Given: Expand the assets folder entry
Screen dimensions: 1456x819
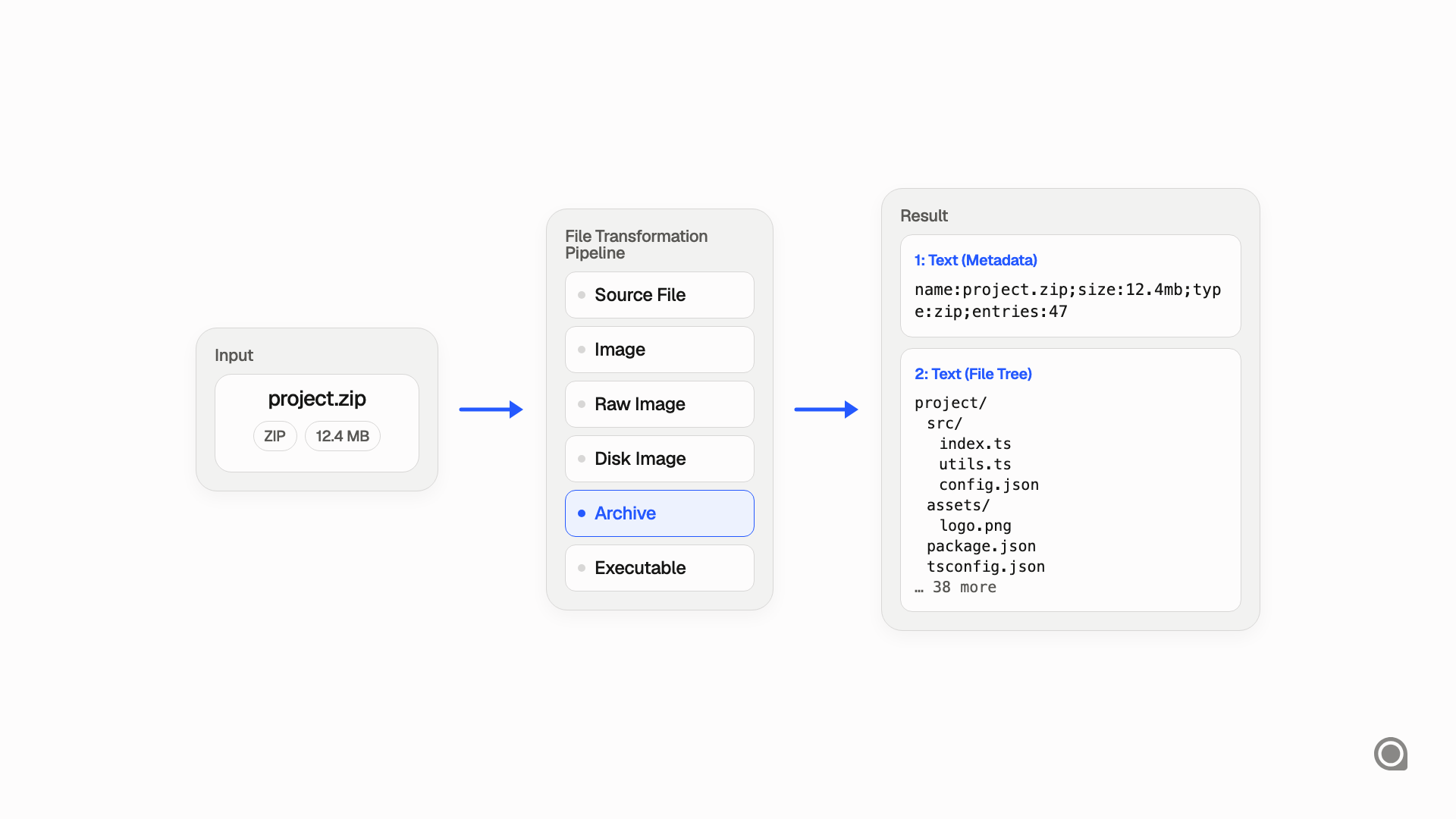Looking at the screenshot, I should 958,505.
